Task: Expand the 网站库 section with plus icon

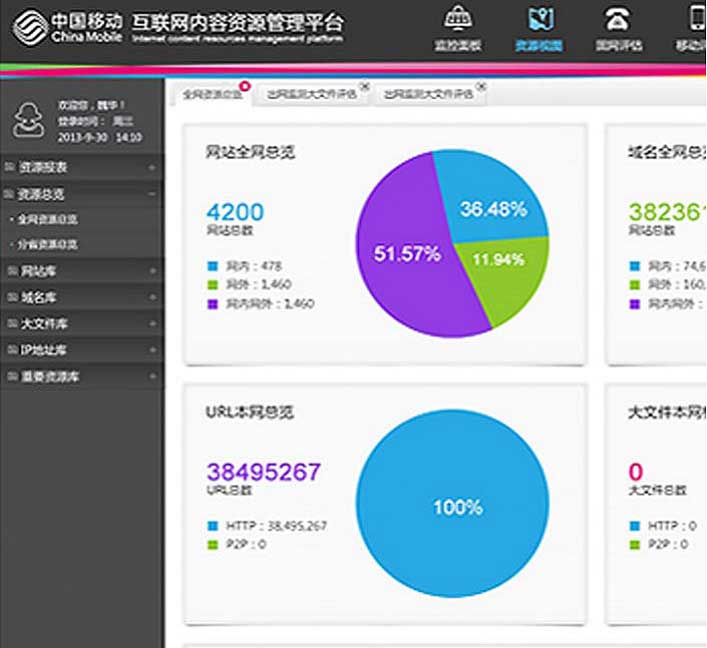Action: click(152, 271)
